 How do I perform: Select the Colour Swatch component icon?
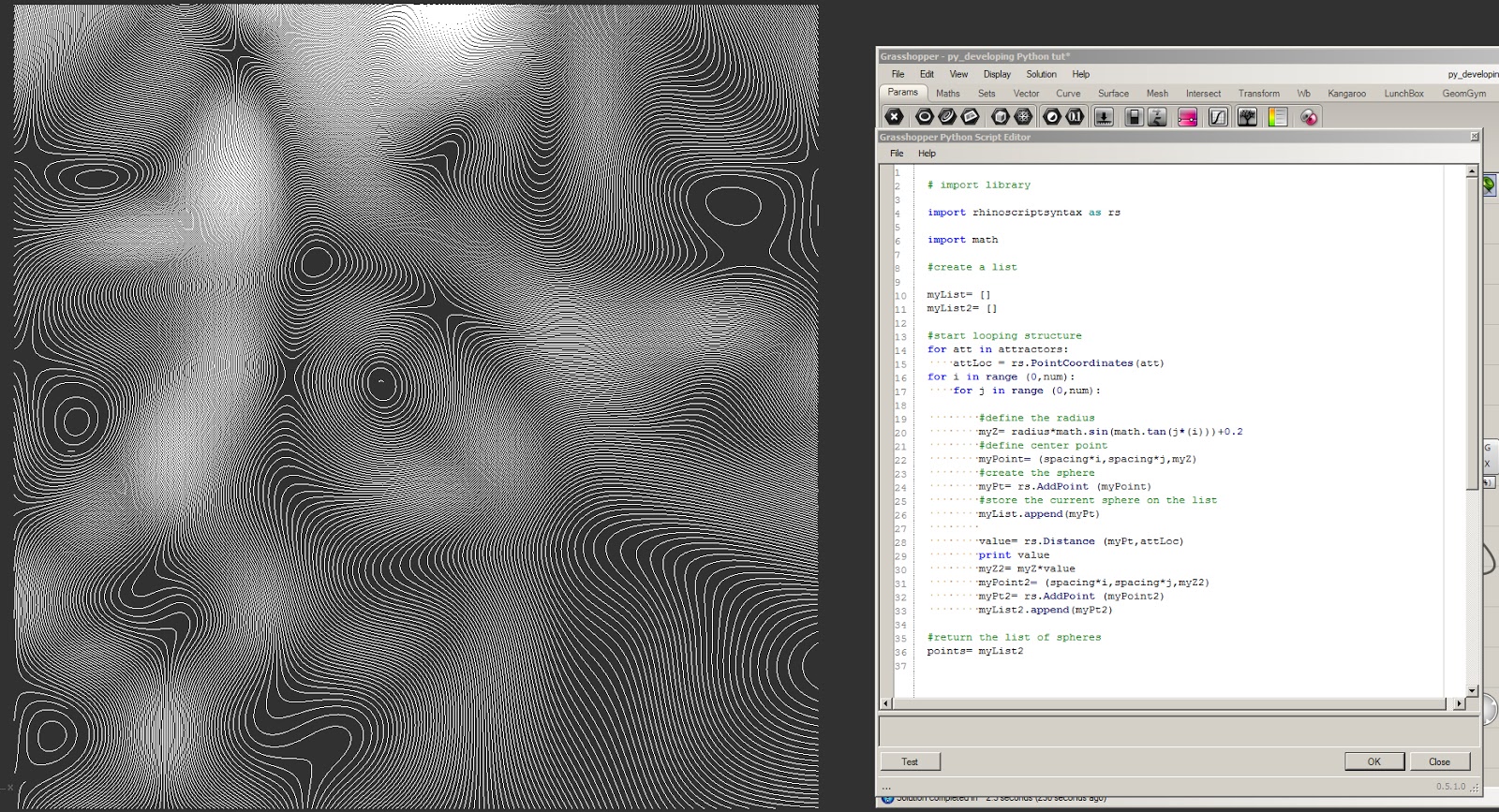(x=1309, y=116)
